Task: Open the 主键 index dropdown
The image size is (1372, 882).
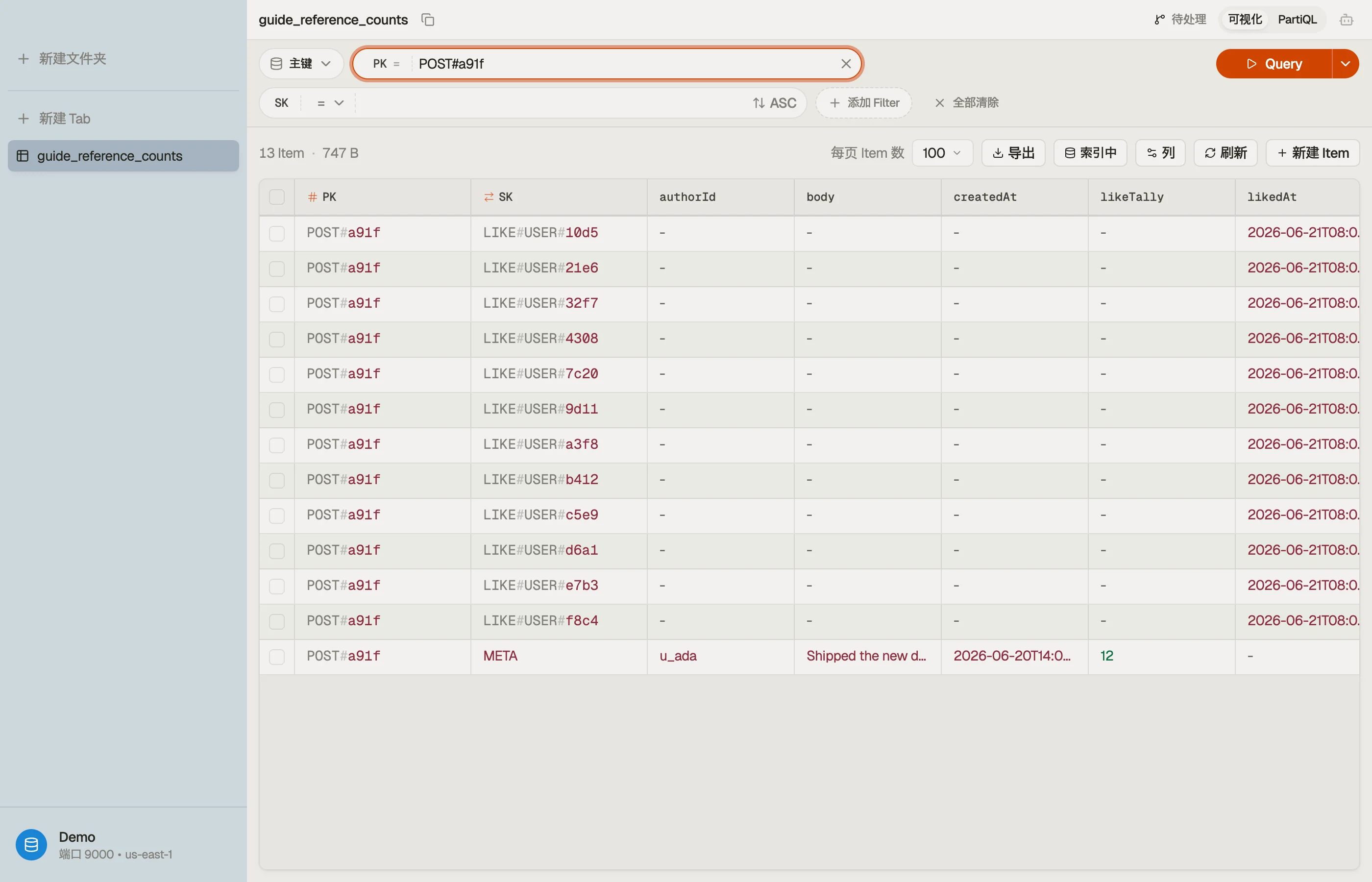Action: coord(301,64)
